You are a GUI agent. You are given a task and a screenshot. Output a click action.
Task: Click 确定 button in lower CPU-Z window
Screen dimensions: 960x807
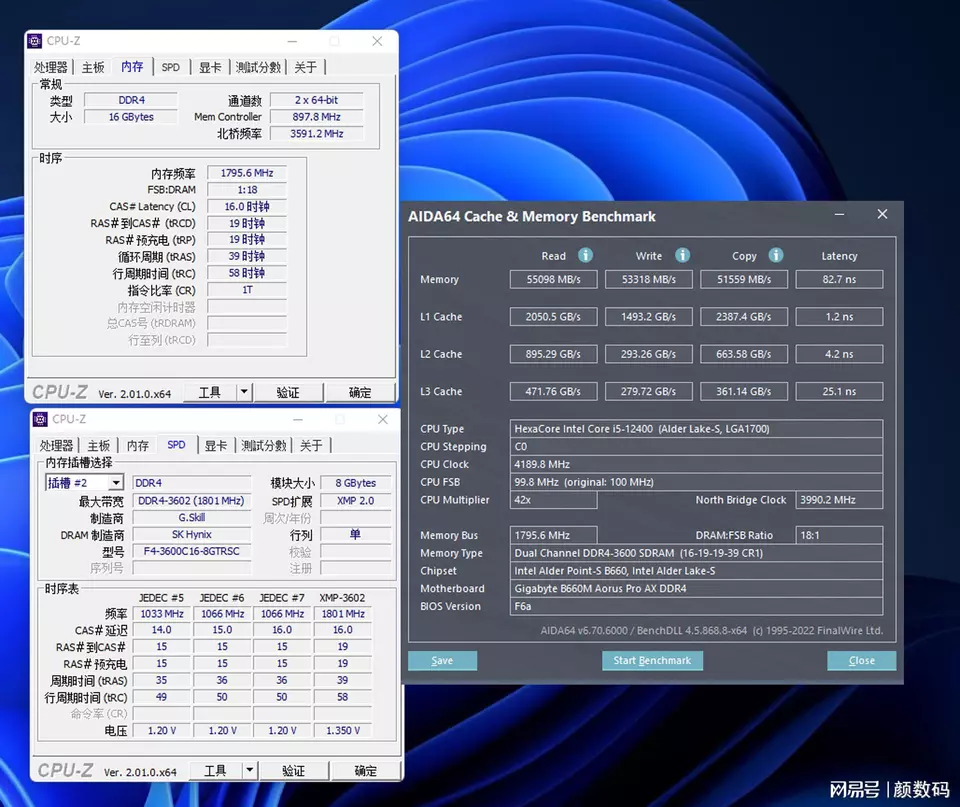366,771
